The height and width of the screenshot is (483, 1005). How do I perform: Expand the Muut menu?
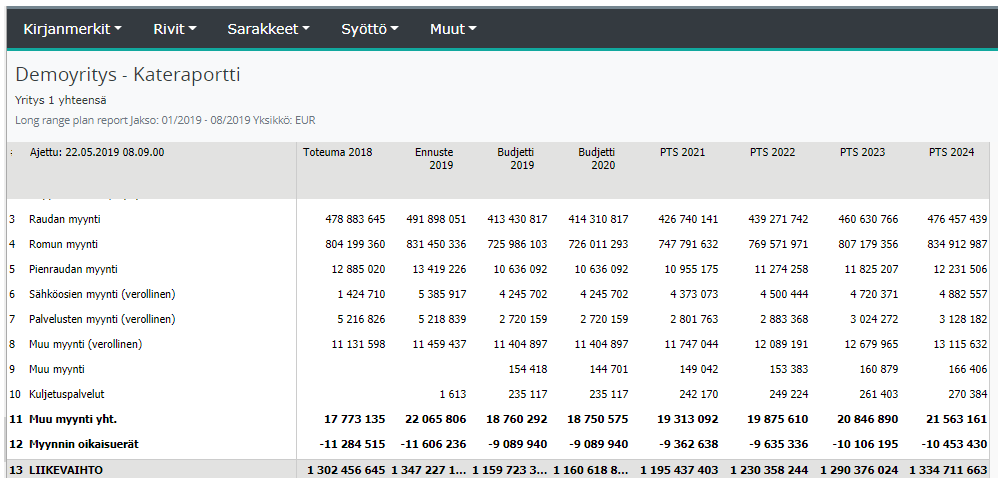point(452,29)
